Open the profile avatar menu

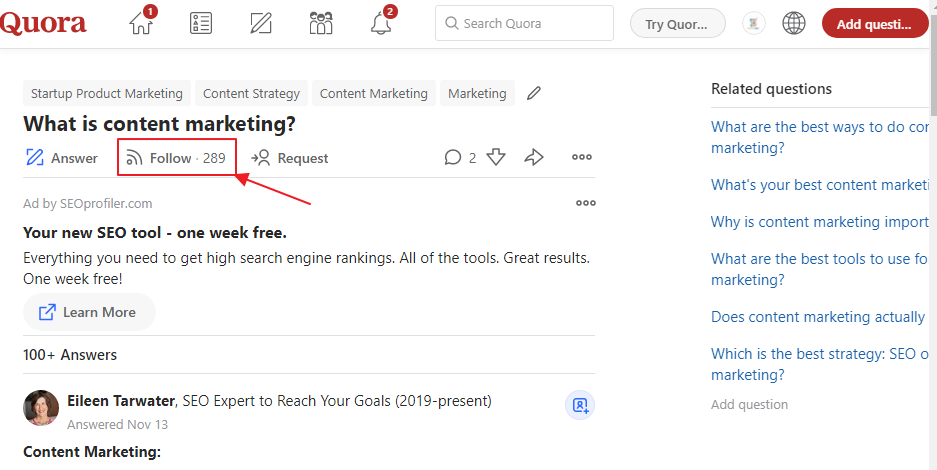pos(753,23)
